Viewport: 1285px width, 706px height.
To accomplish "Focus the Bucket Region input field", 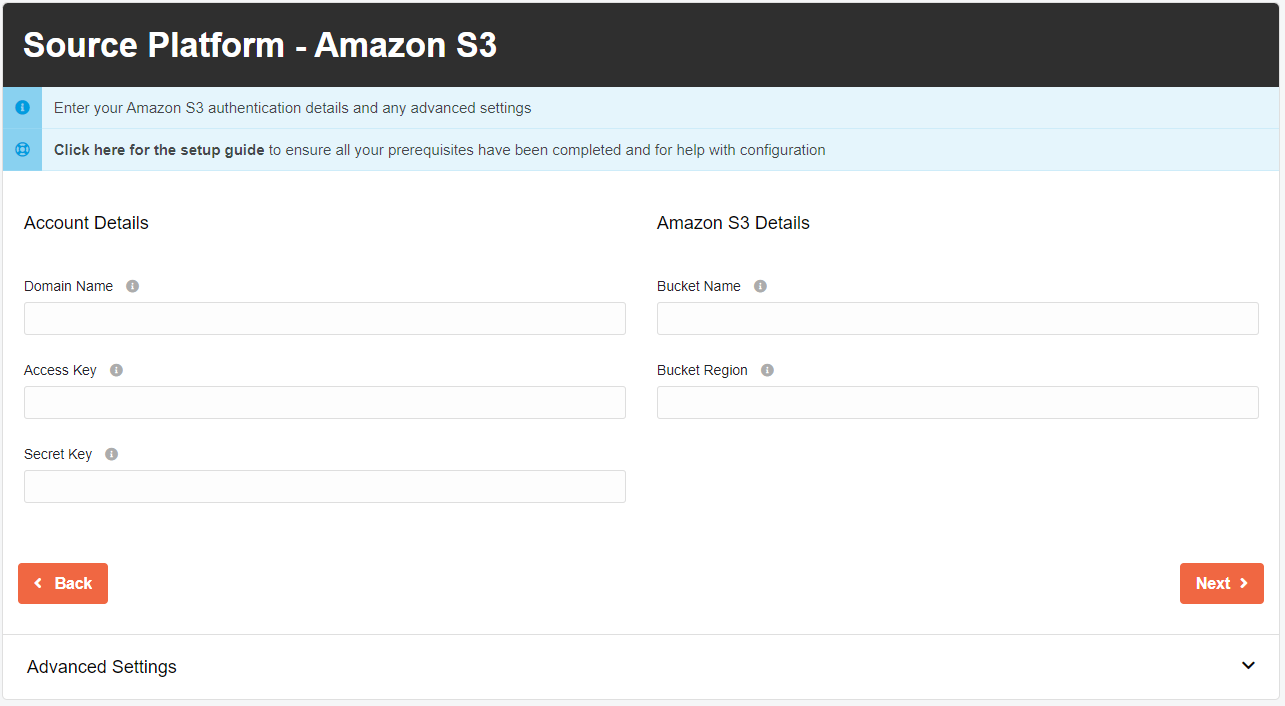I will [958, 402].
